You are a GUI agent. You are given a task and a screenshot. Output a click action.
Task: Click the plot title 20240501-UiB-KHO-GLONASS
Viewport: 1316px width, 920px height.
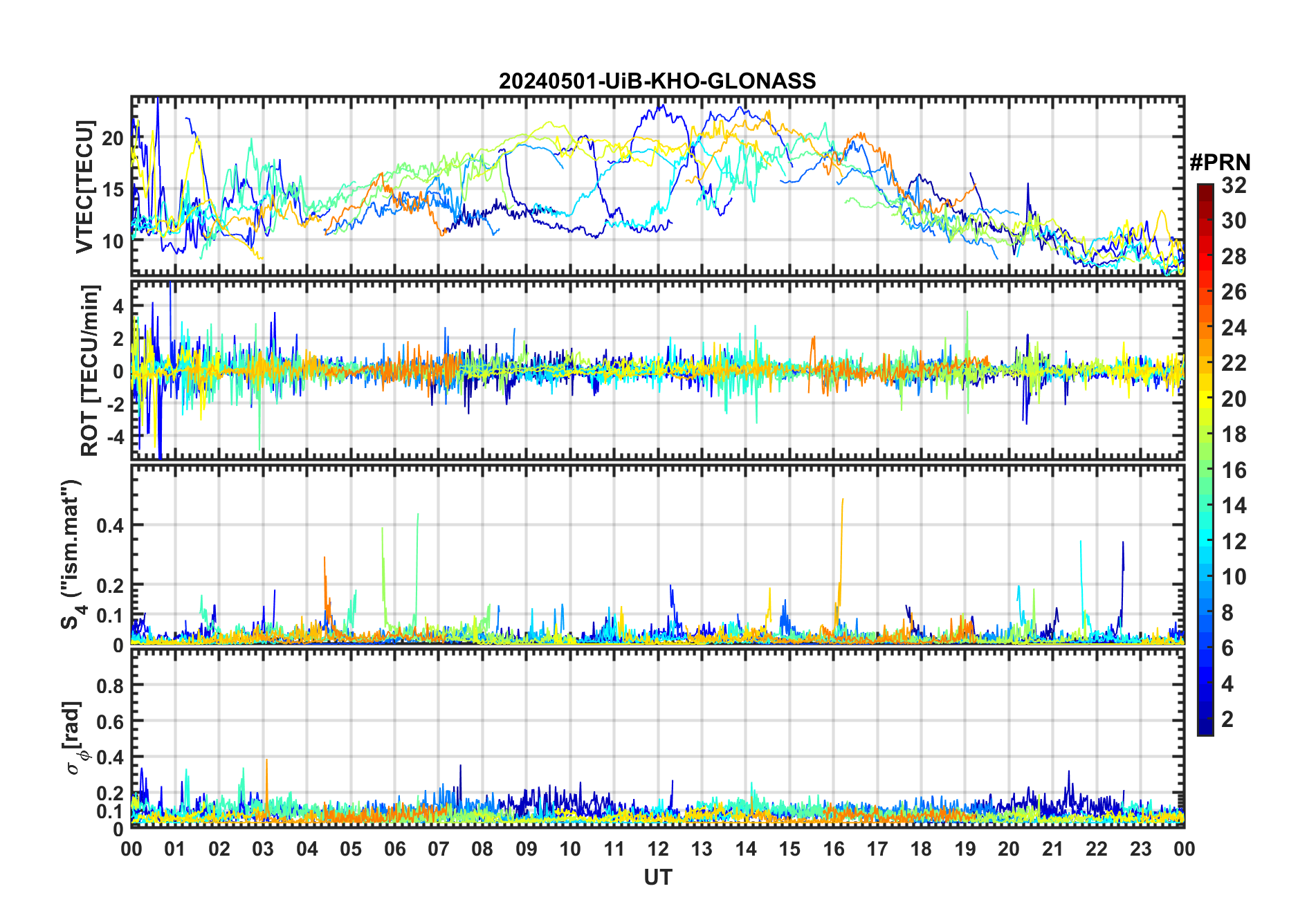tap(657, 82)
